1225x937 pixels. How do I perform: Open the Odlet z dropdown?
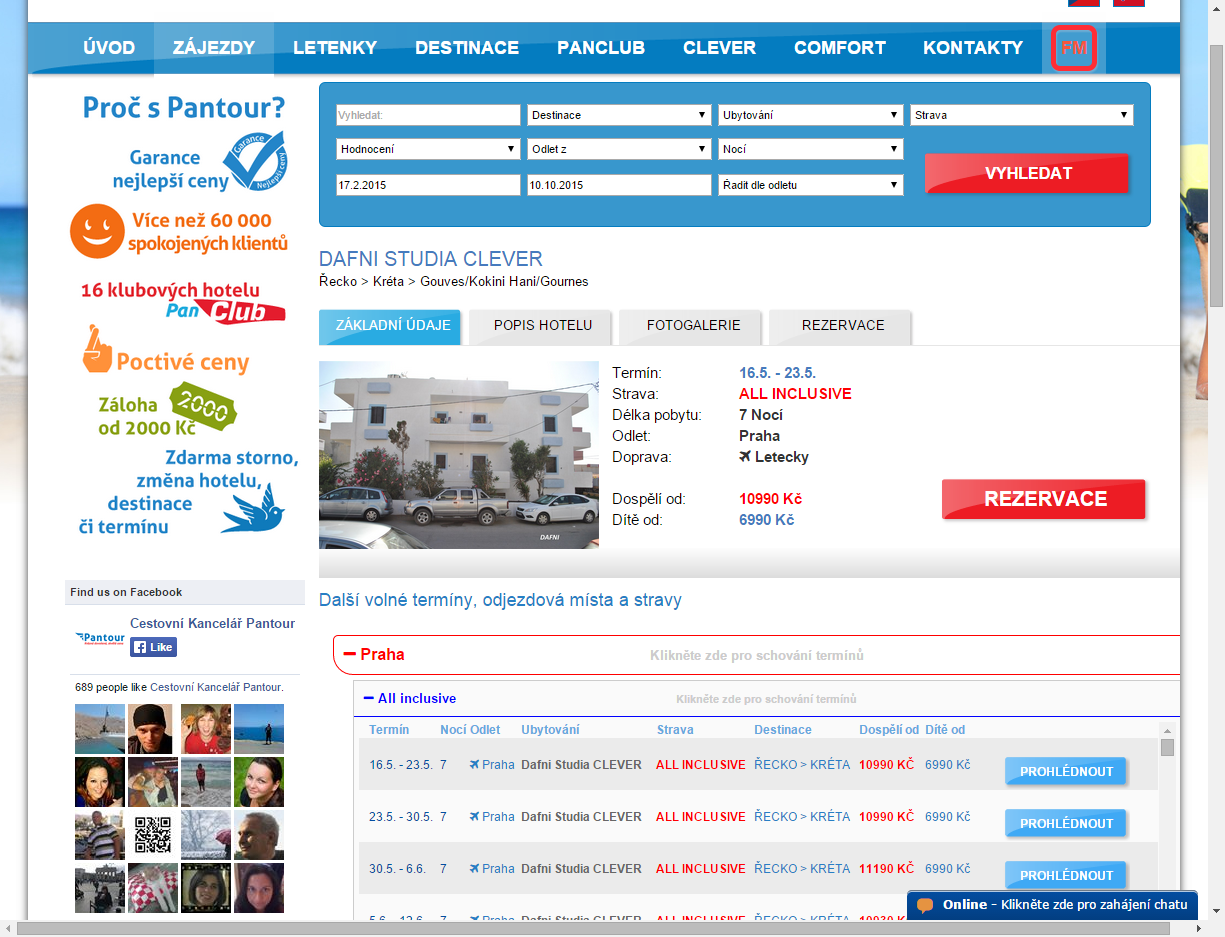(x=619, y=149)
